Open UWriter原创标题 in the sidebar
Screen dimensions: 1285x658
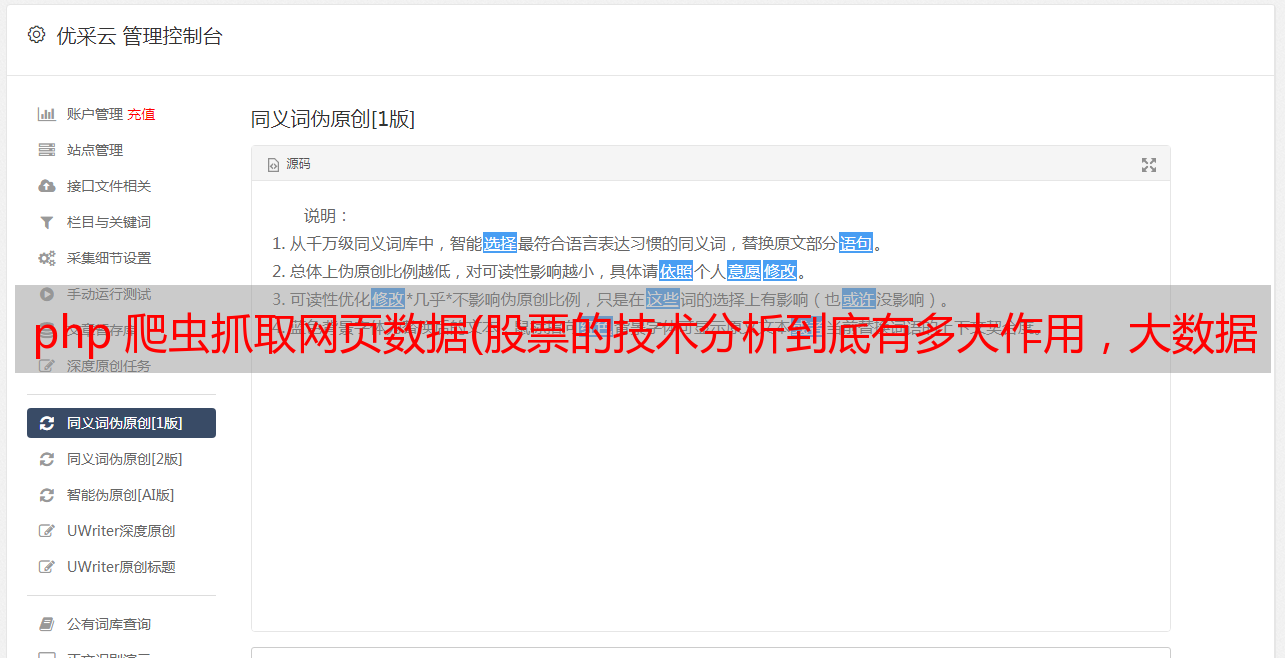pyautogui.click(x=121, y=567)
